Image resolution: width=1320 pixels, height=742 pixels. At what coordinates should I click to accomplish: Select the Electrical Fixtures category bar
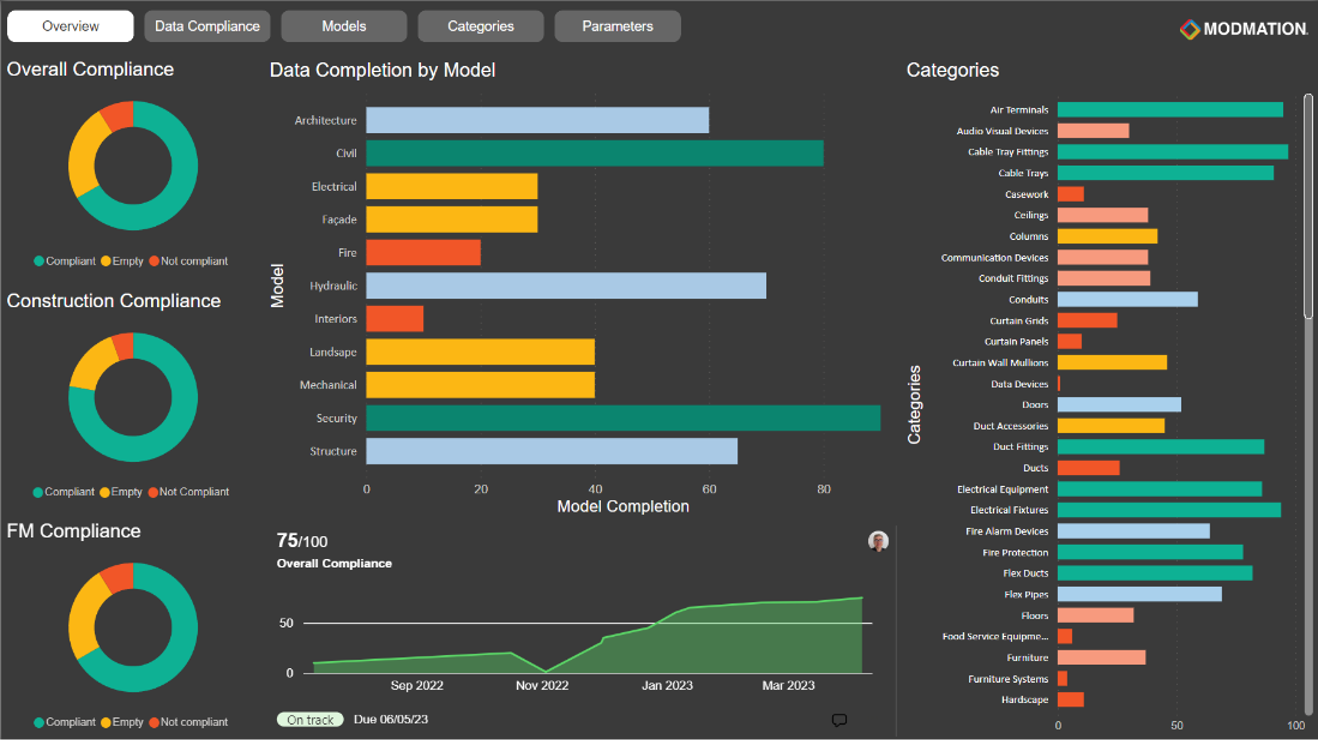(1169, 510)
